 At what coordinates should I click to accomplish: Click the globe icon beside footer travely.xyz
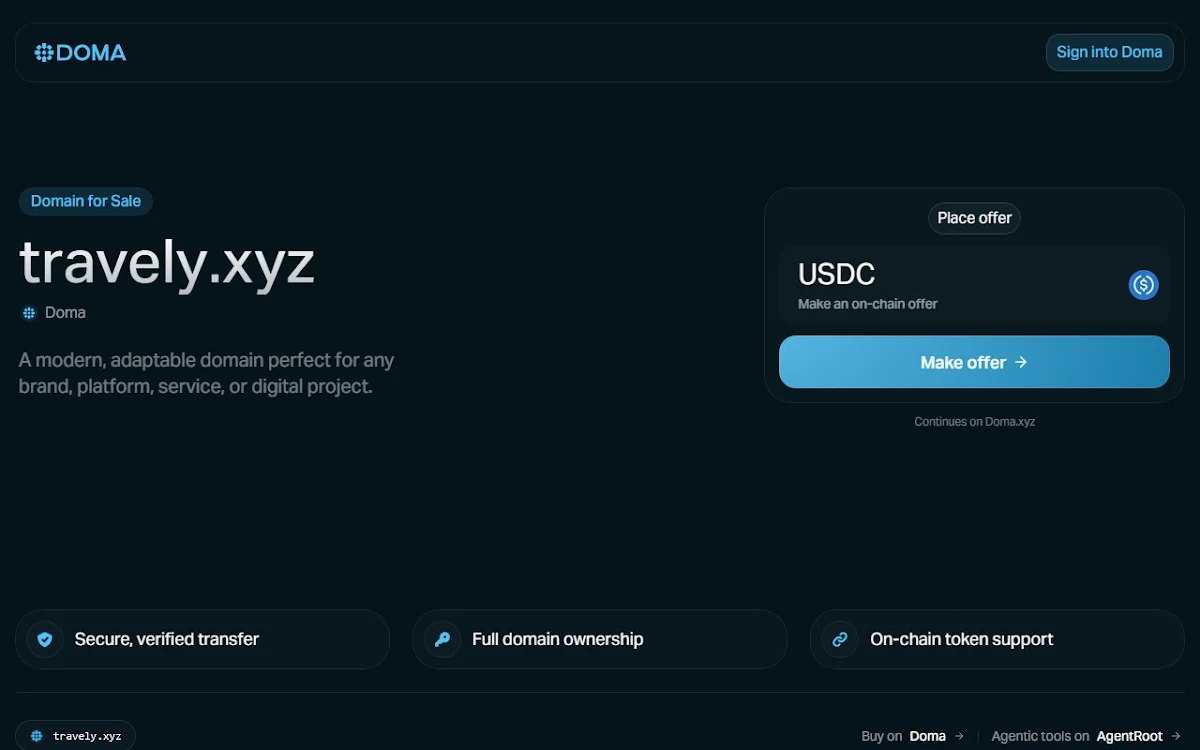[37, 736]
